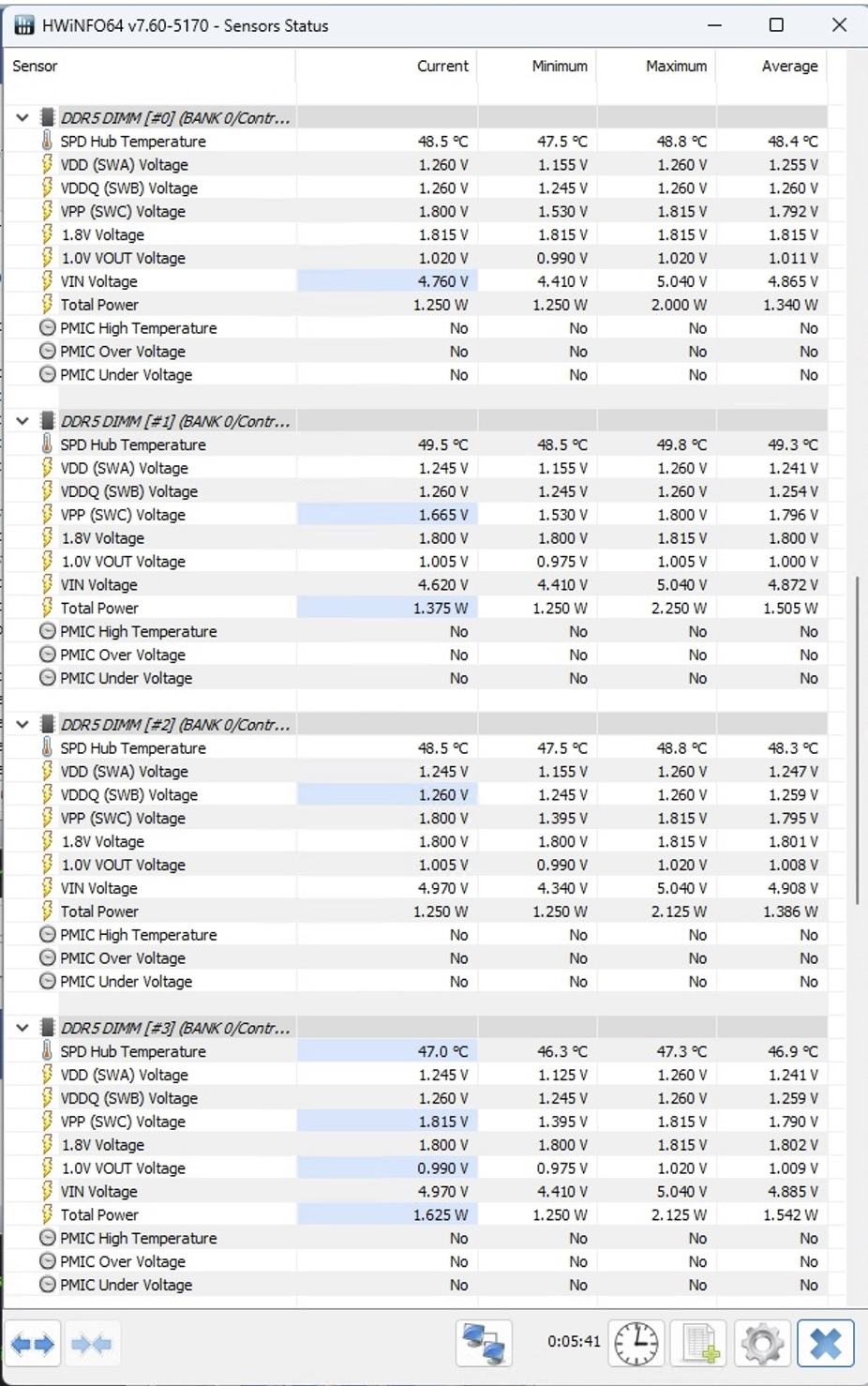Select DIMM #1 memory module icon
Image resolution: width=868 pixels, height=1386 pixels.
47,421
